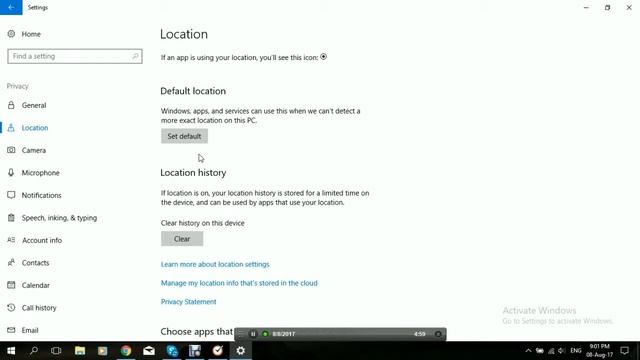
Task: Click the network icon in the system tray
Action: point(551,351)
